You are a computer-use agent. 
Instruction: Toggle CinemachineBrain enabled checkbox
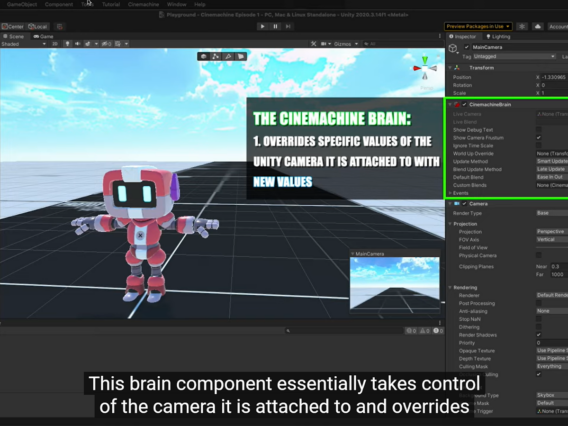464,105
